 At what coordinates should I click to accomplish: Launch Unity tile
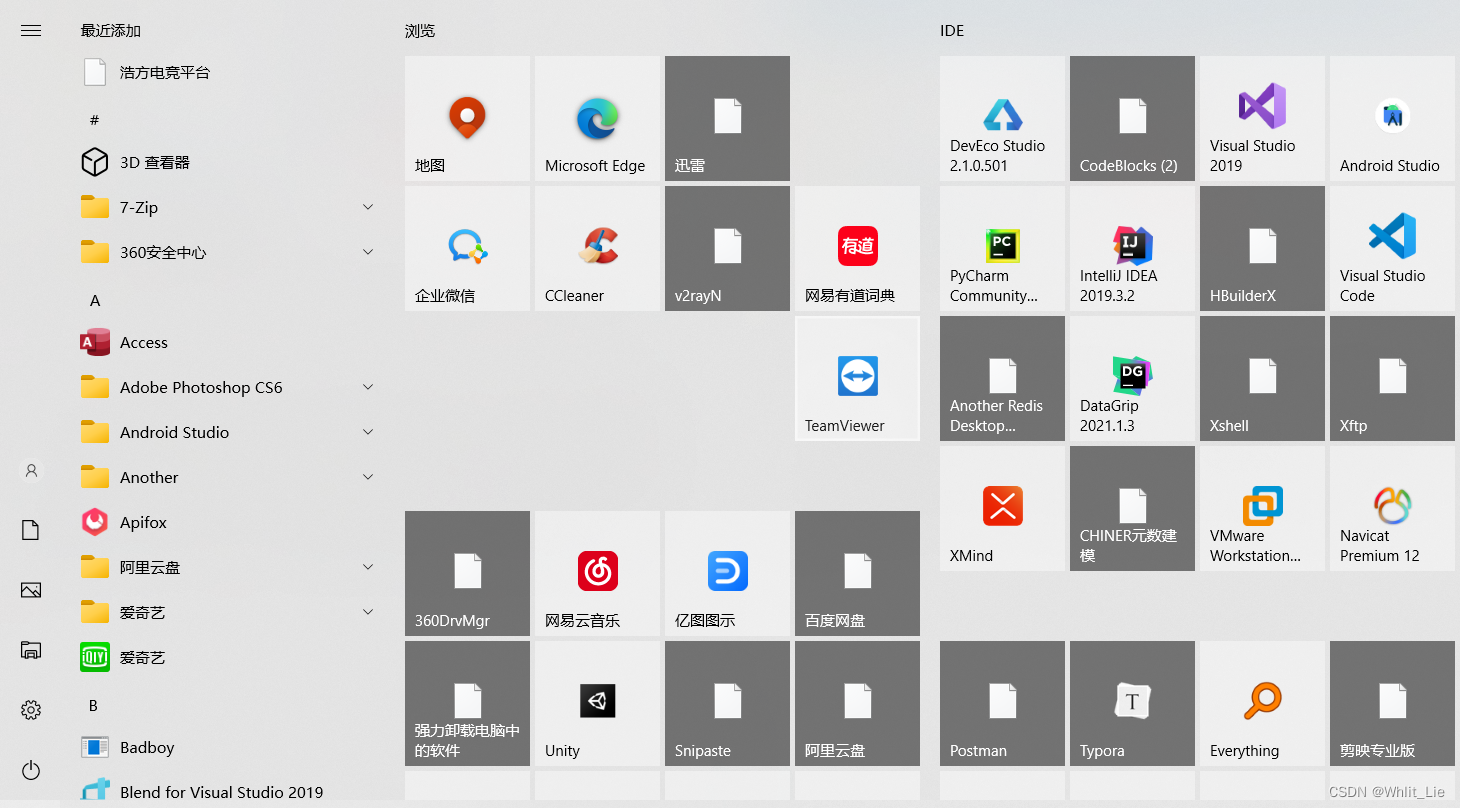[597, 703]
